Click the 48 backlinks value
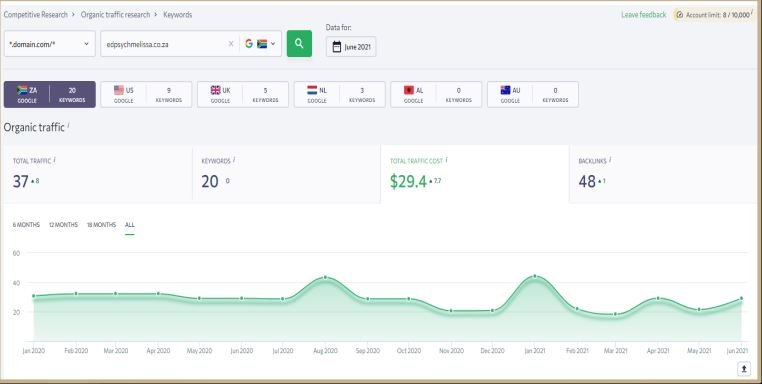The image size is (762, 384). pos(587,181)
